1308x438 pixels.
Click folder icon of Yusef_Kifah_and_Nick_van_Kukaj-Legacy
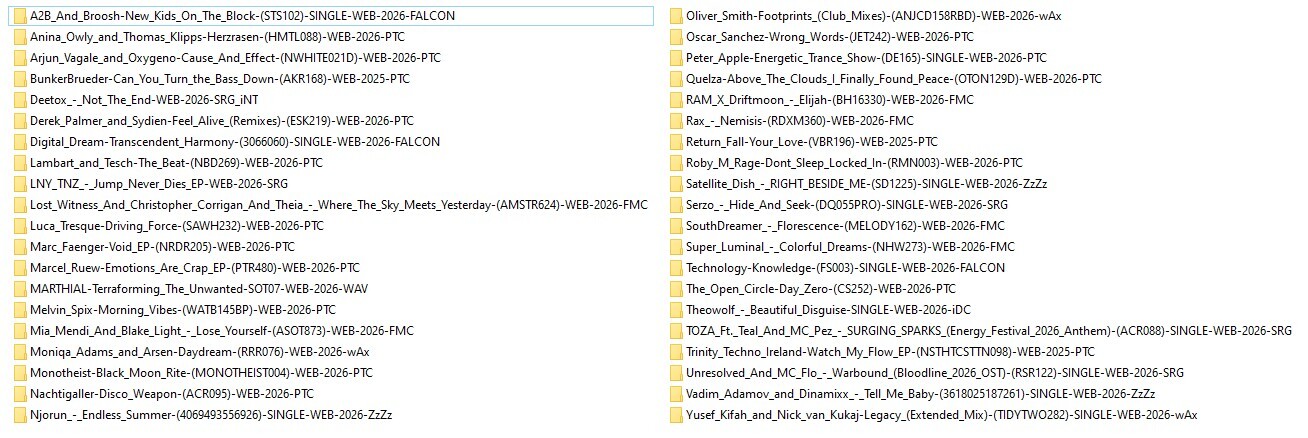coord(676,415)
